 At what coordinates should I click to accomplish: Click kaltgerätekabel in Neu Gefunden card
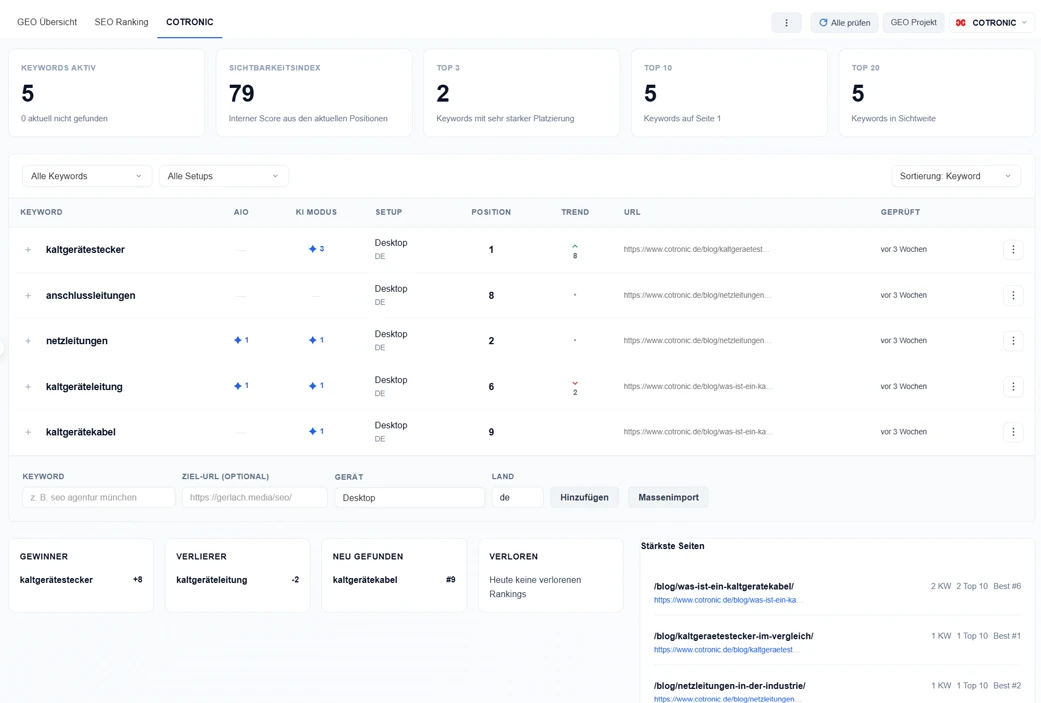point(365,580)
